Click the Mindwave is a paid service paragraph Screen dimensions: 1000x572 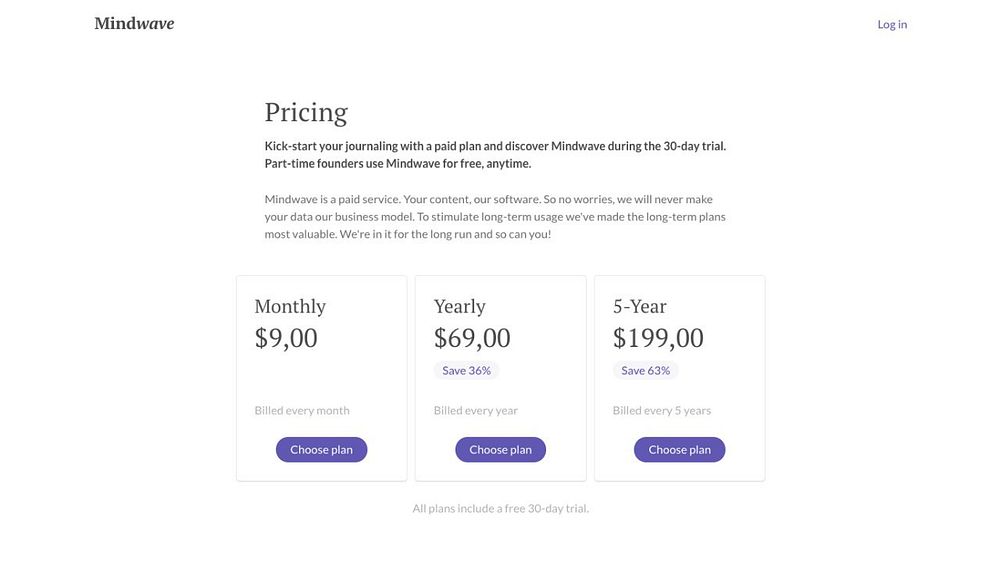pyautogui.click(x=495, y=216)
